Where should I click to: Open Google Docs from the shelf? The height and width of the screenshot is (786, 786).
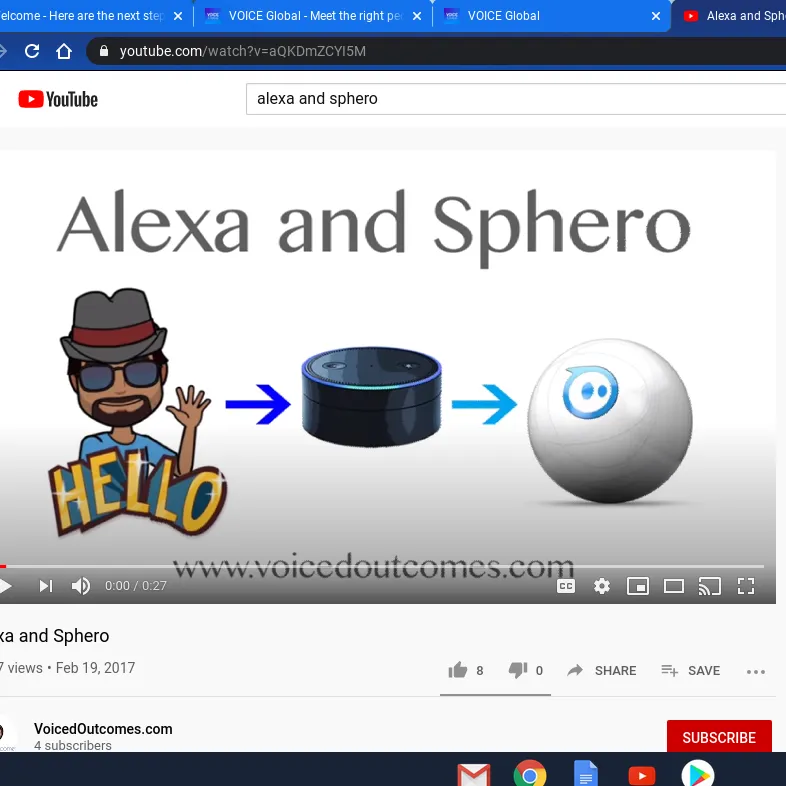(585, 774)
